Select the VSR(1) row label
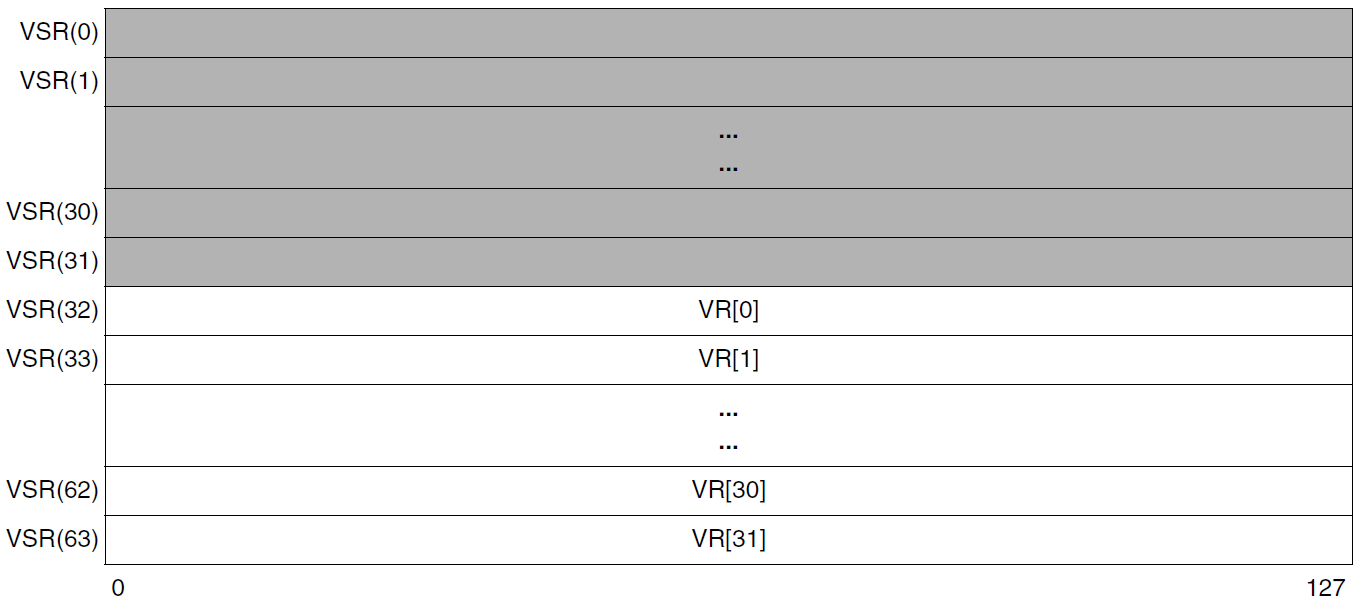Screen dimensions: 1367x608 [59, 81]
